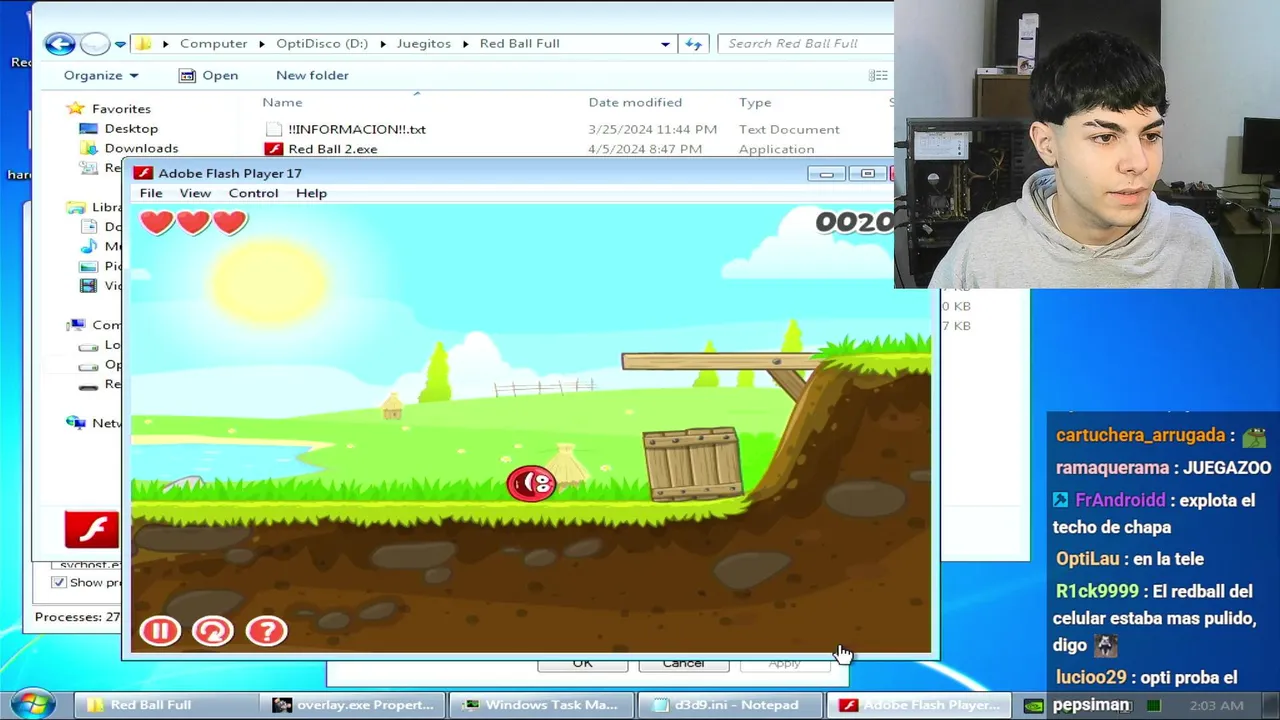Screen dimensions: 1280x720
Task: Focus the Search Red Ball Full box
Action: (805, 44)
